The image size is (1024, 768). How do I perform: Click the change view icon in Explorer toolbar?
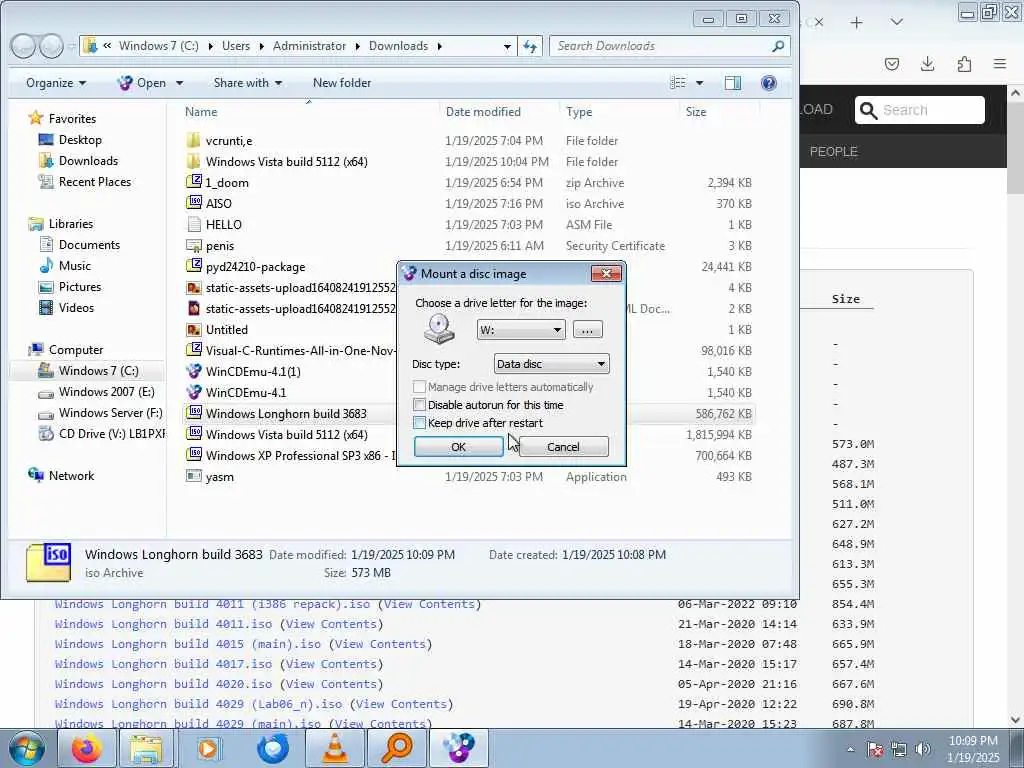(x=679, y=83)
